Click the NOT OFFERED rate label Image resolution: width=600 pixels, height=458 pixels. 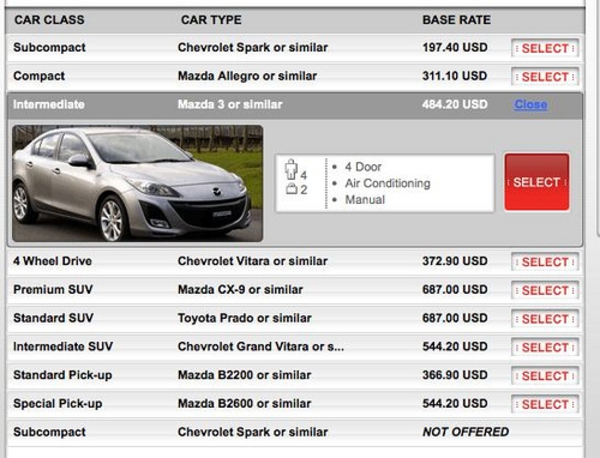[x=465, y=432]
